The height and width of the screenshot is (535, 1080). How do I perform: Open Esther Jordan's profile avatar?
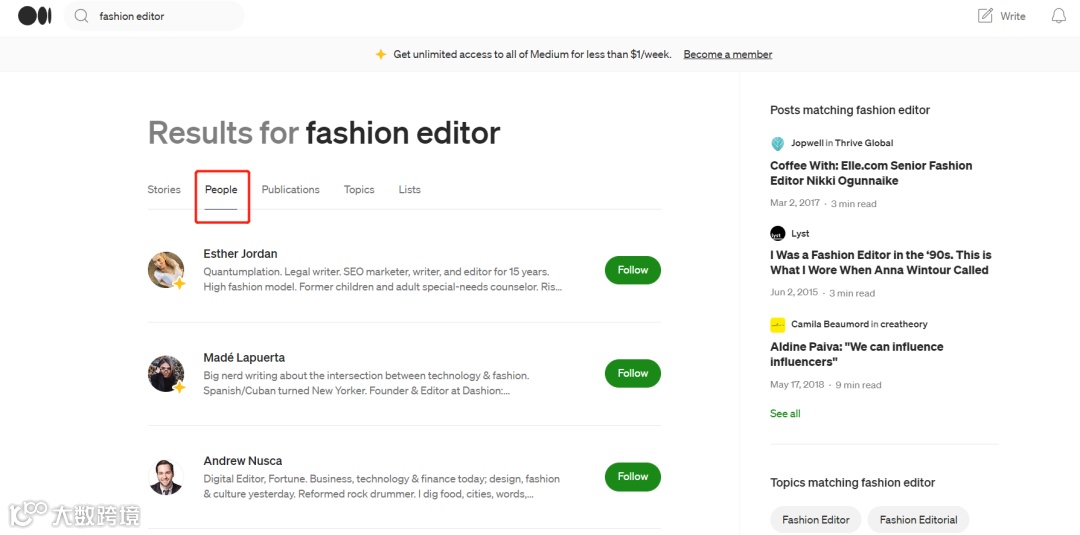pyautogui.click(x=166, y=270)
